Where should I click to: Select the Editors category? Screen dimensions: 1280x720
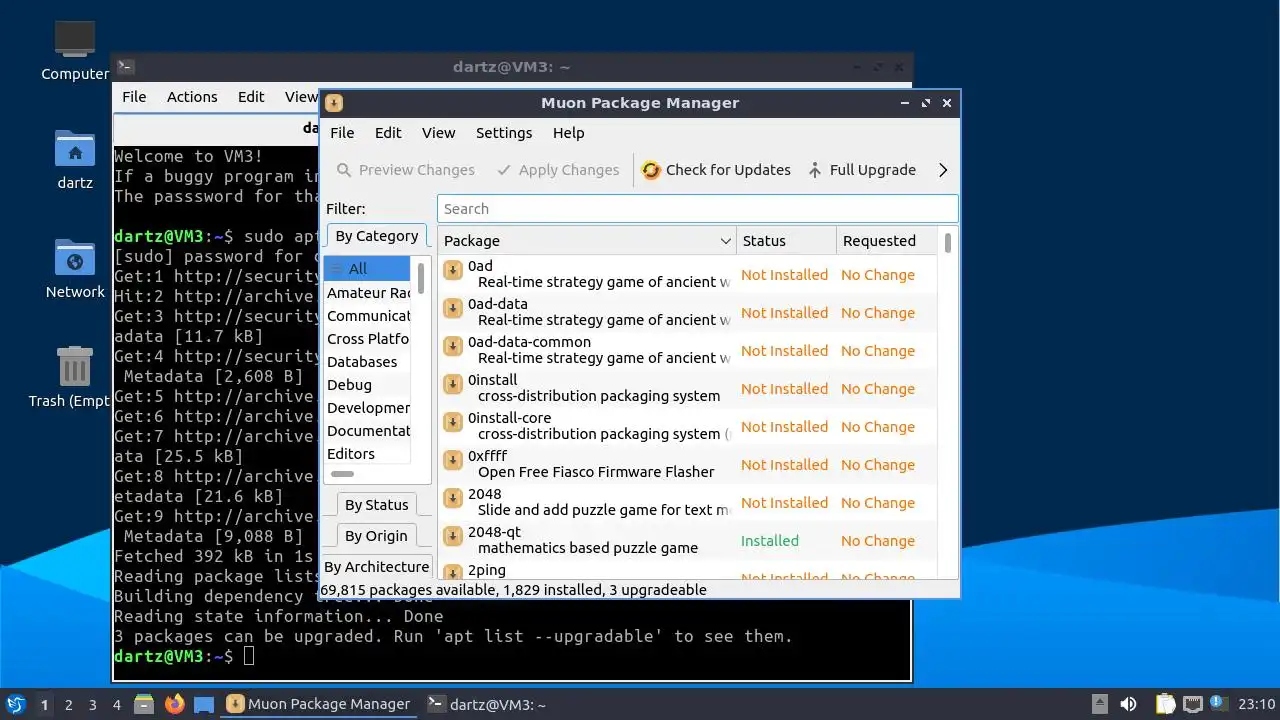pyautogui.click(x=366, y=454)
